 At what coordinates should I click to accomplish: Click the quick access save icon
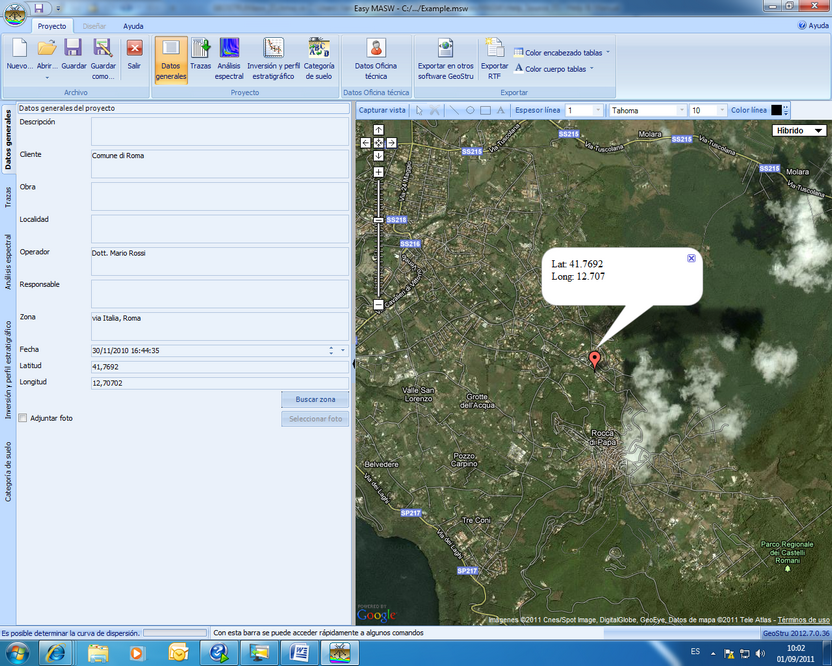coord(39,8)
